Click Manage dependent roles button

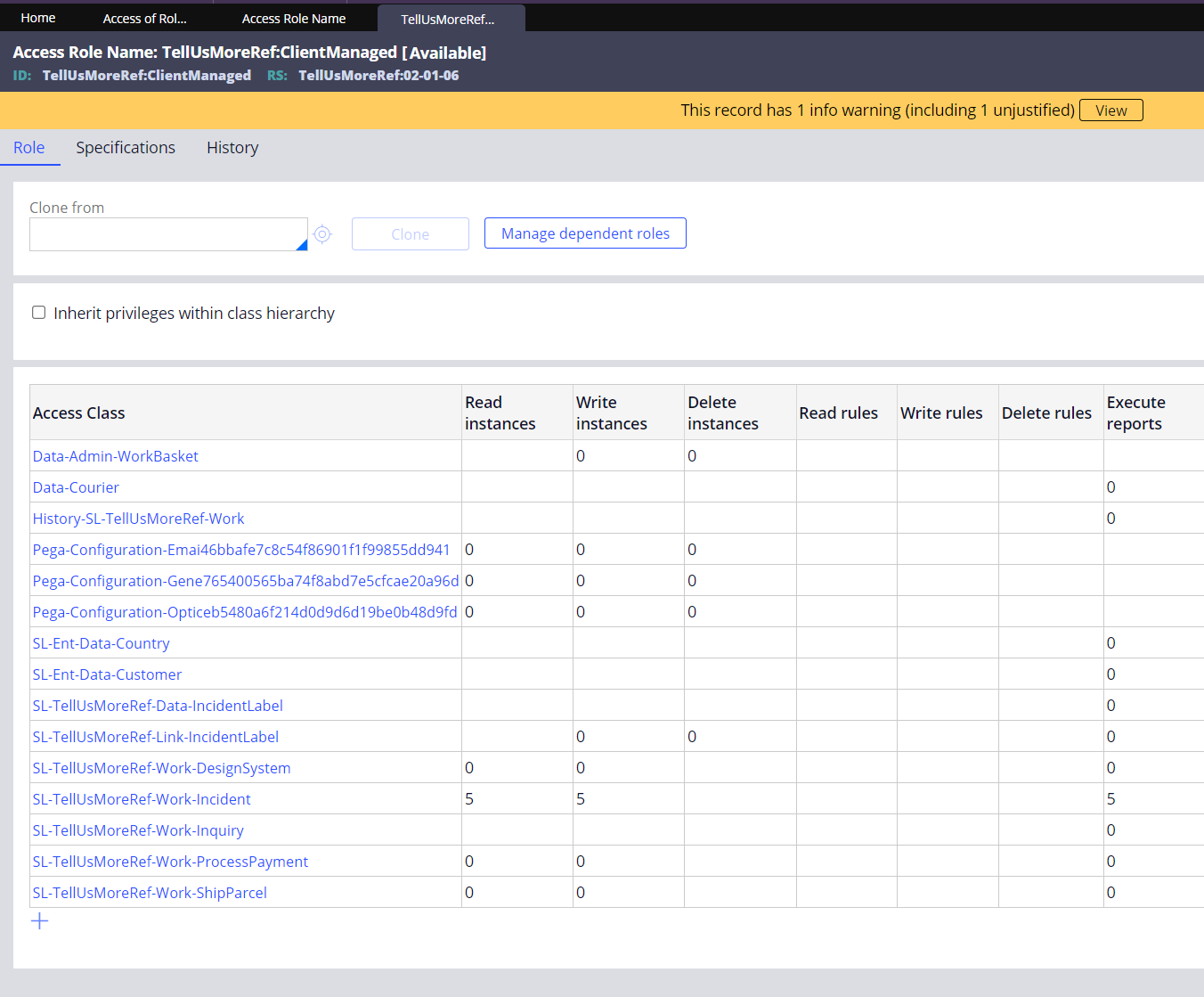[585, 233]
